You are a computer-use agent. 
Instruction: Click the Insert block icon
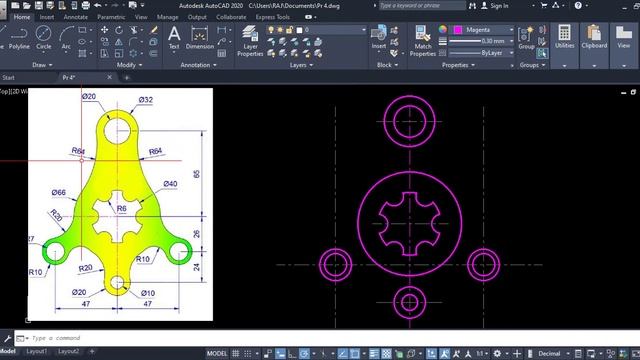point(379,37)
